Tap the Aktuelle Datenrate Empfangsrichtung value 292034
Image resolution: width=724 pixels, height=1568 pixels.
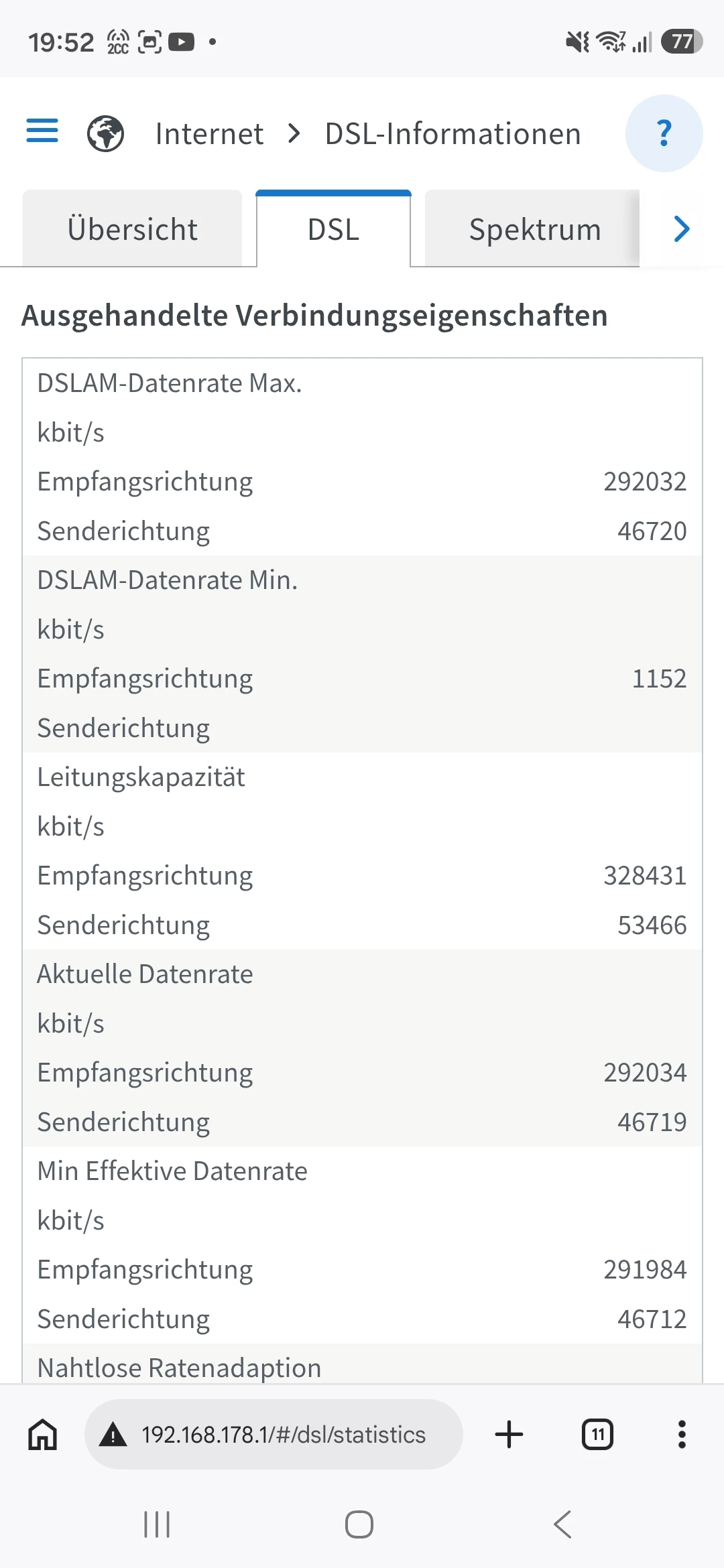point(645,1073)
